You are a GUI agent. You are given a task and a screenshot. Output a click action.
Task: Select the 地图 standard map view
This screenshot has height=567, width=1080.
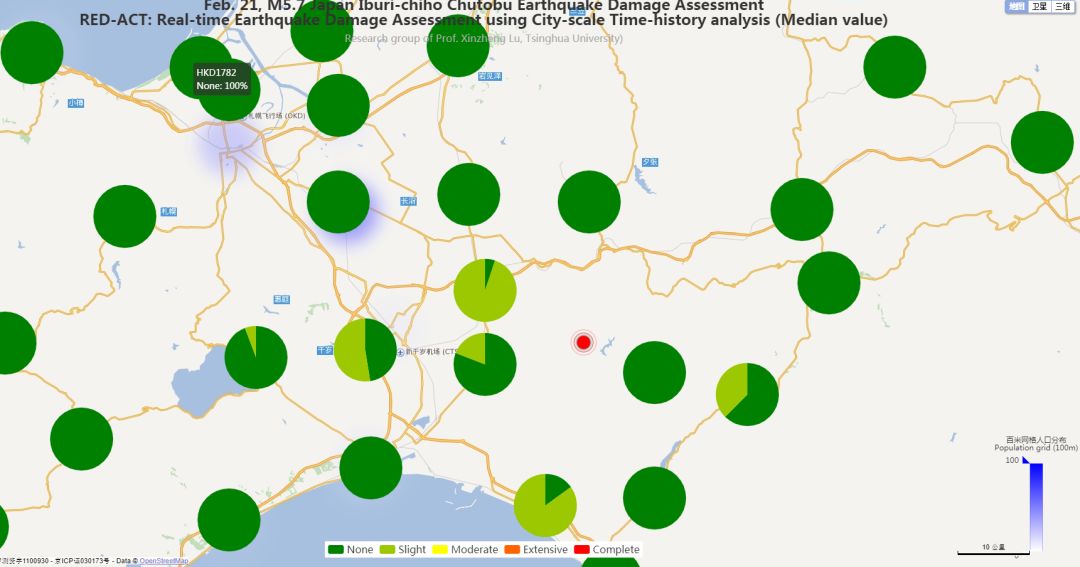[x=1016, y=7]
